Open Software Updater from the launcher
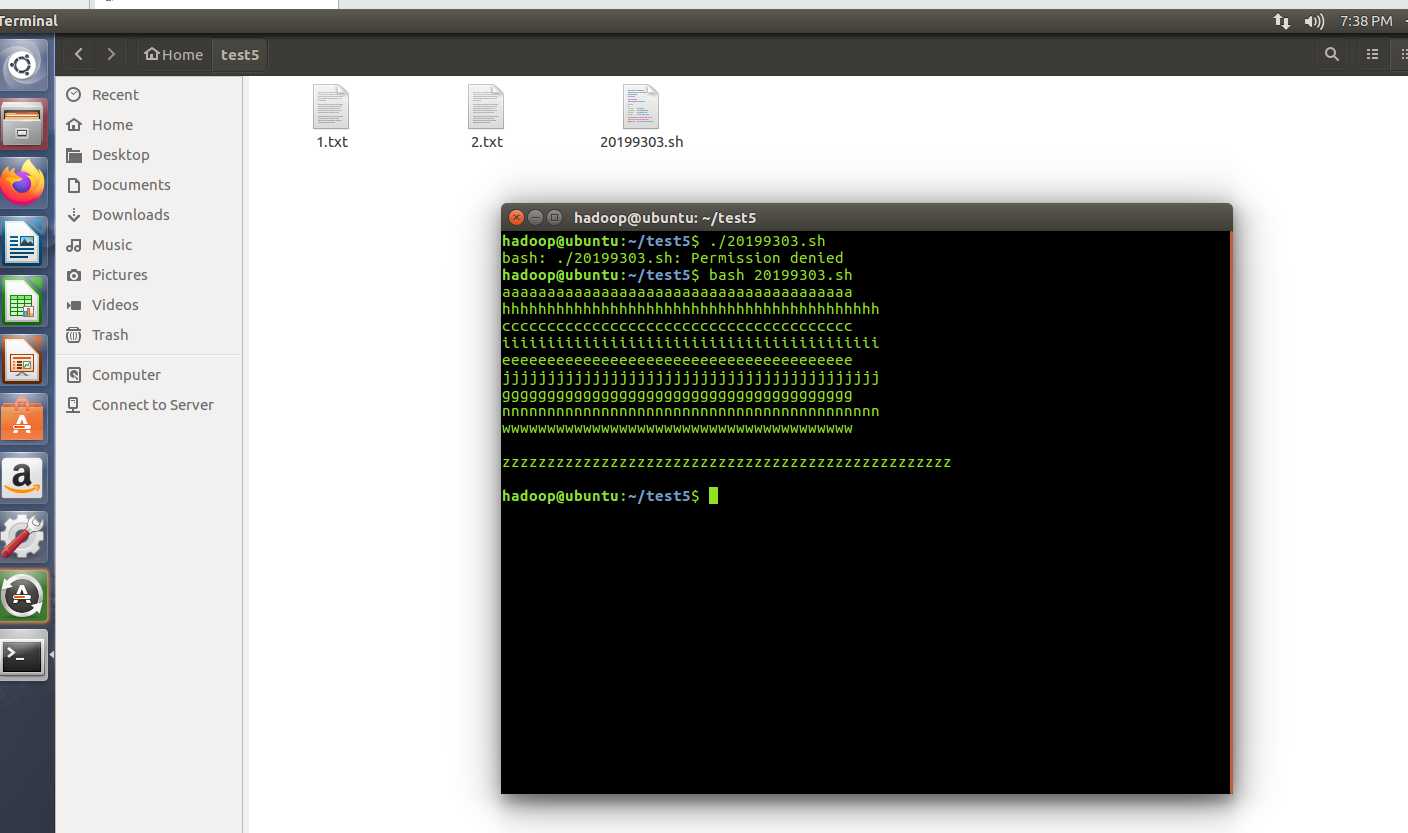 click(x=22, y=597)
